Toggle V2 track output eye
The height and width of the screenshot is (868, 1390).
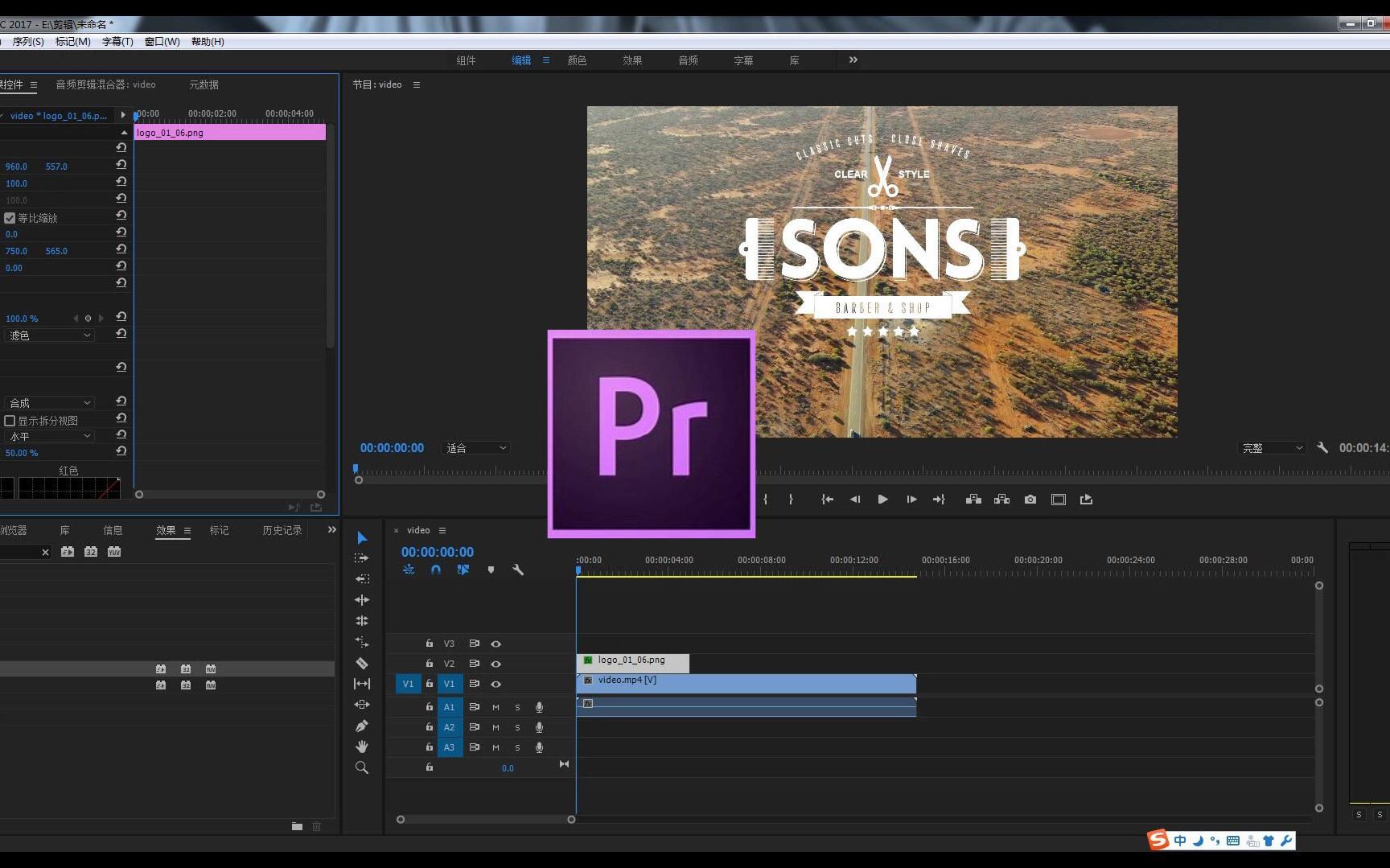click(x=496, y=664)
